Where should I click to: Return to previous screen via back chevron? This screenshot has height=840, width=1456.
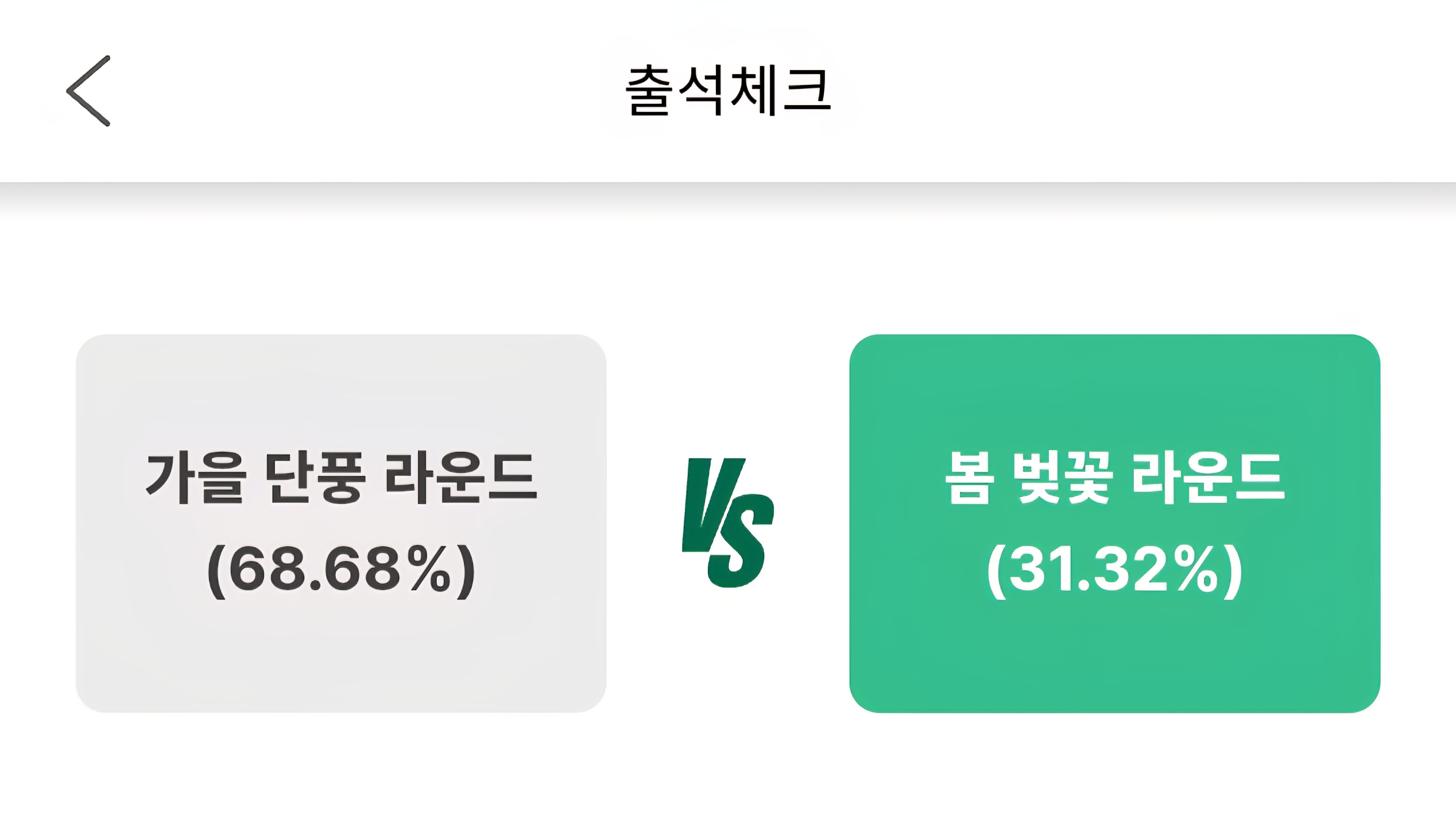pos(88,91)
